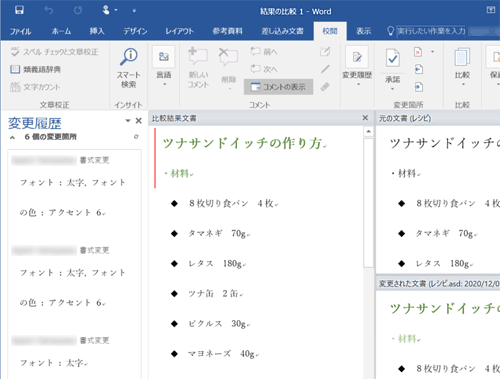Click the scroll up arrow in 比較結果文書
Image resolution: width=500 pixels, height=379 pixels.
368,131
